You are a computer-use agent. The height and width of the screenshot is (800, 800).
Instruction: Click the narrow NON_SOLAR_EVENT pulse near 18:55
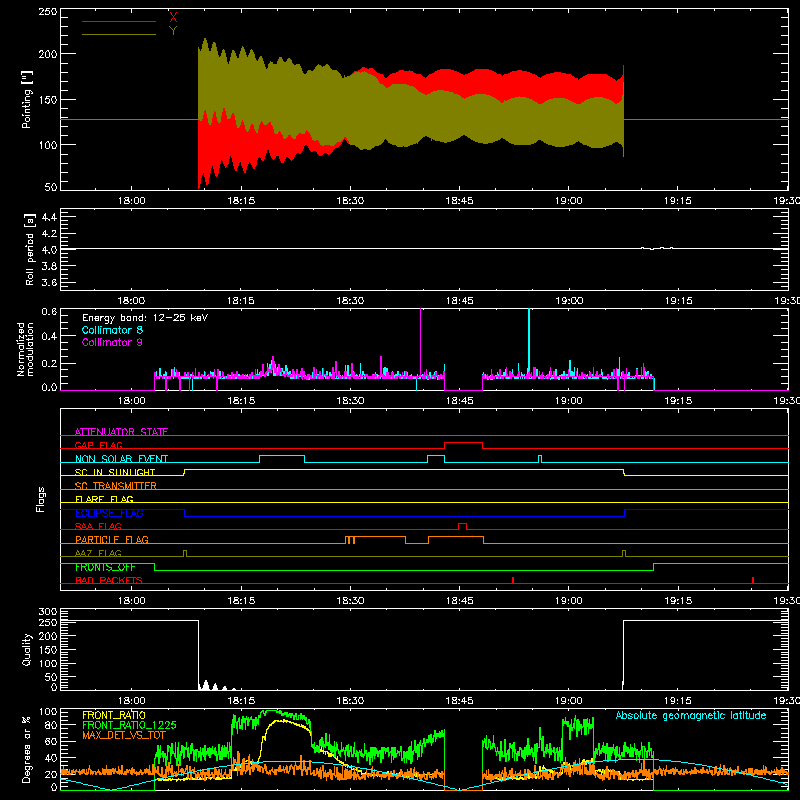[540, 459]
